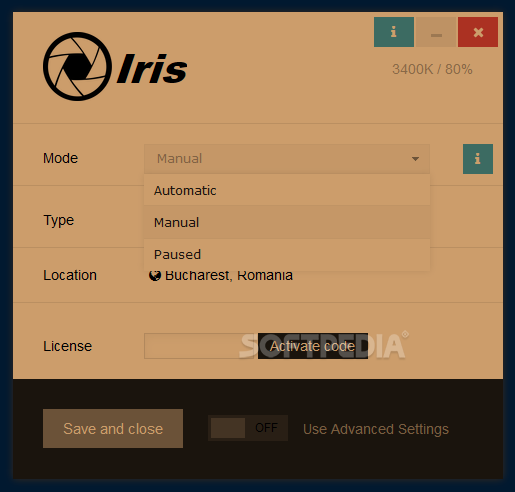Click the globe icon next to Bucharest
This screenshot has height=492, width=515.
[155, 275]
